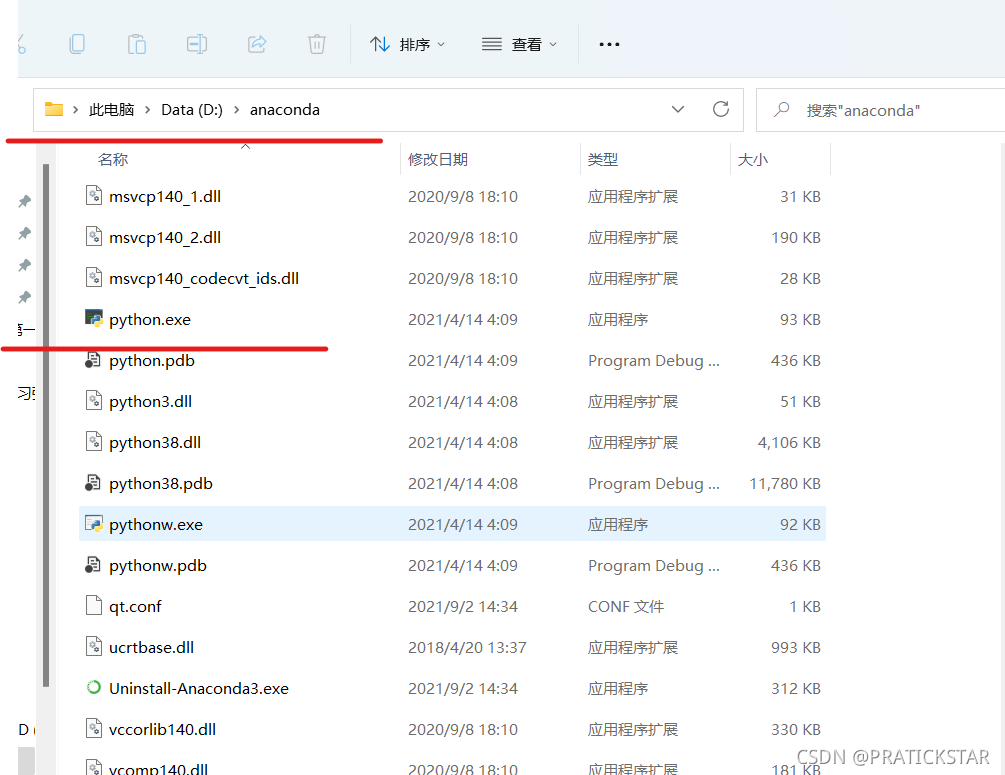Image resolution: width=1005 pixels, height=775 pixels.
Task: Click the python38.pdb file icon
Action: point(93,483)
